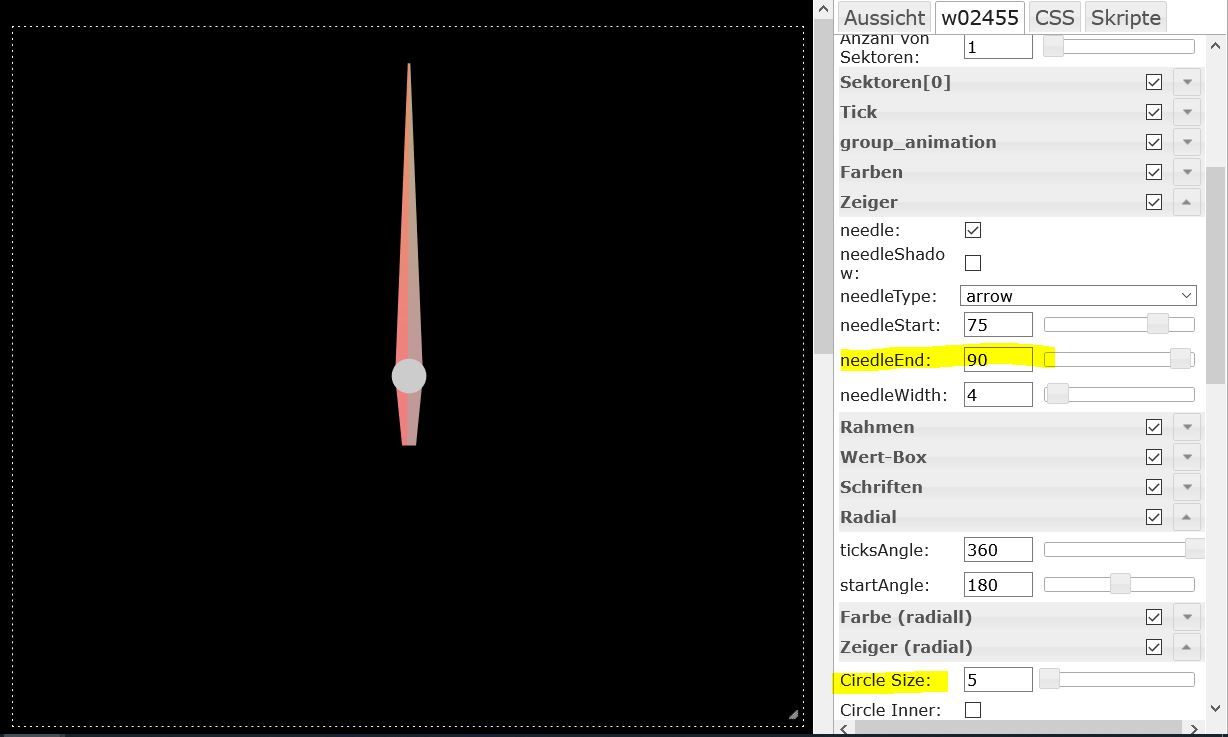This screenshot has height=737, width=1228.
Task: Collapse the Zeiger (radial) section arrow
Action: pyautogui.click(x=1187, y=647)
